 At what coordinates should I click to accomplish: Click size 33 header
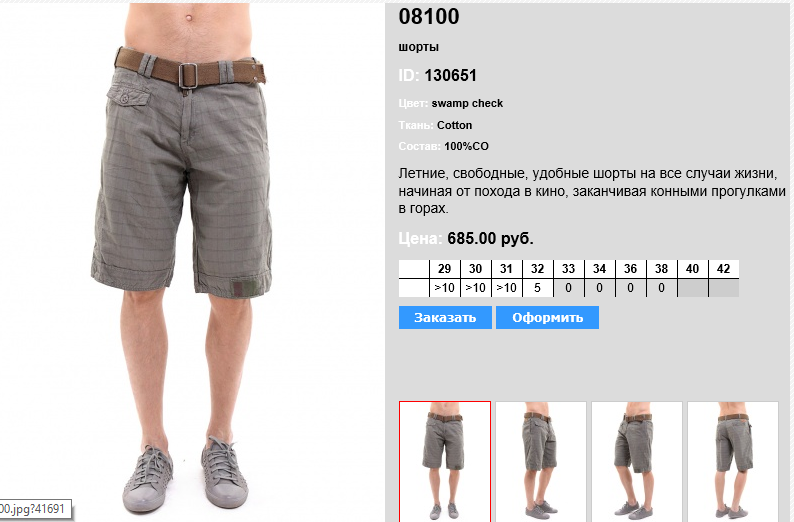[569, 269]
